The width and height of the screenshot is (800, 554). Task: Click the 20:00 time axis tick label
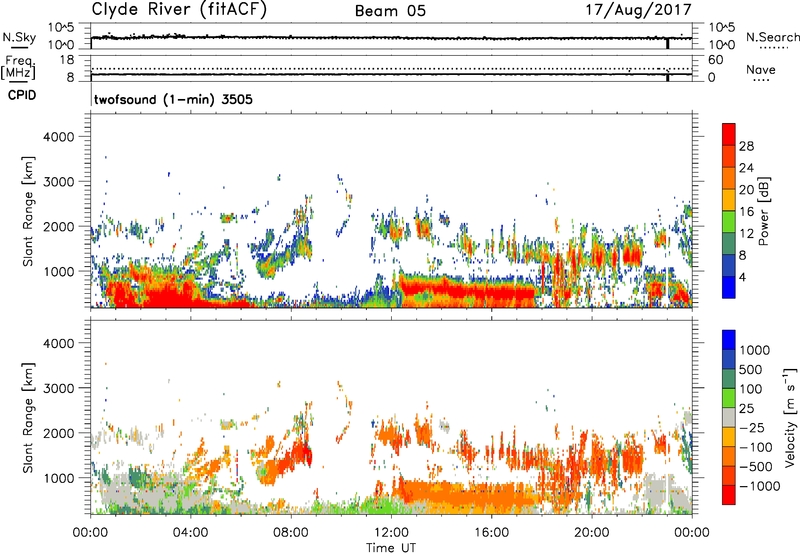point(592,533)
